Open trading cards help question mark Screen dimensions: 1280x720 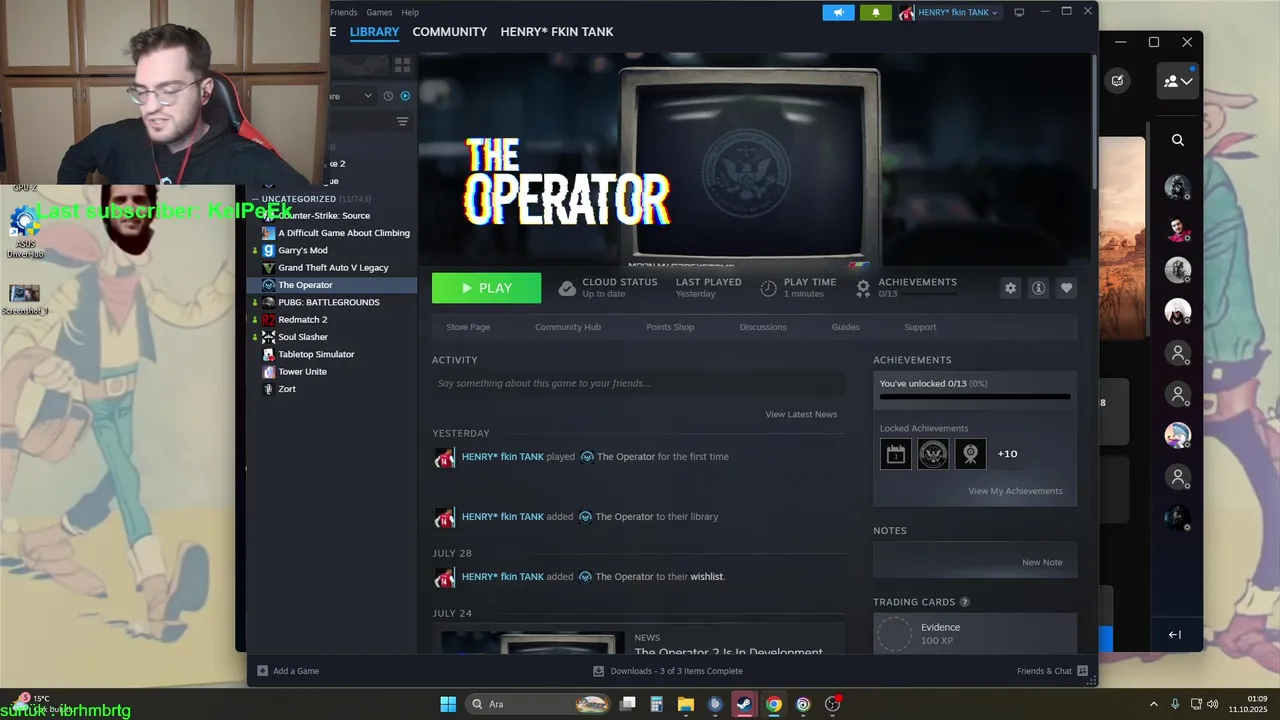[x=965, y=602]
